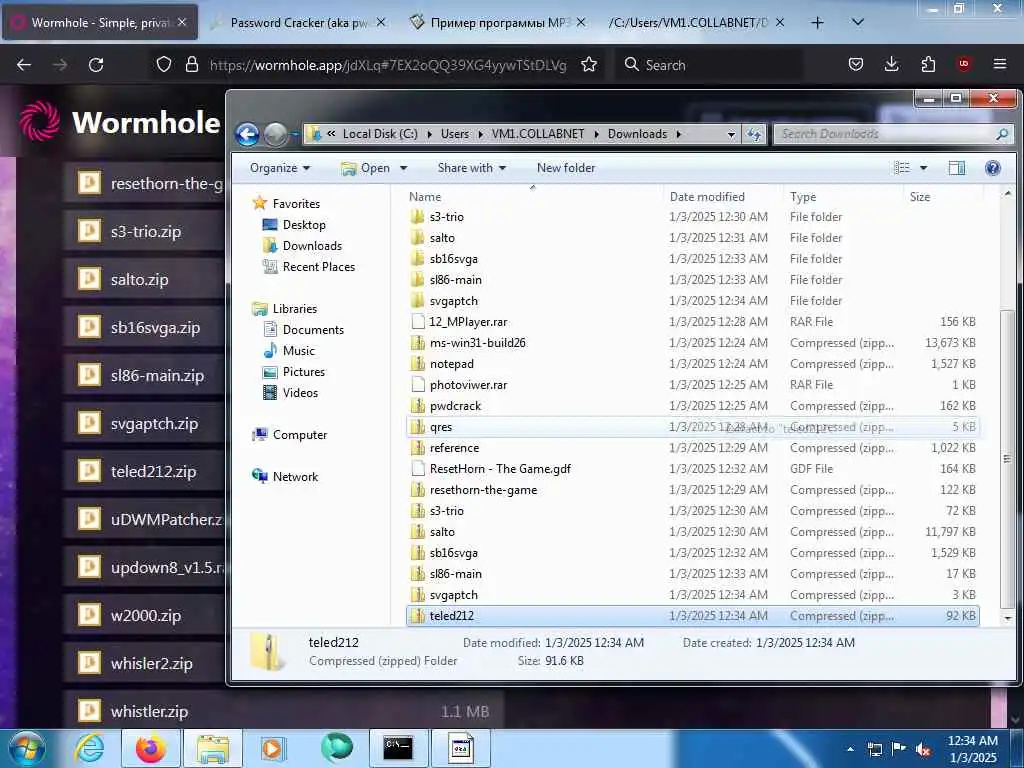Open the Windows Start menu
Viewport: 1024px width, 768px height.
26,748
